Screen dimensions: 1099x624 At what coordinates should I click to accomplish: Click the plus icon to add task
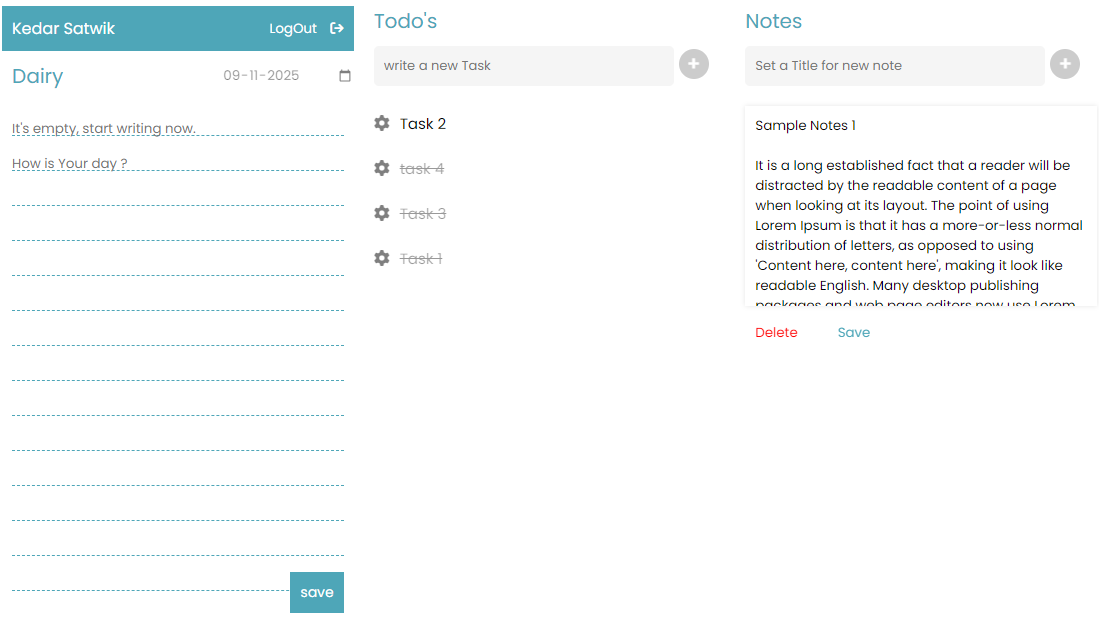coord(694,64)
